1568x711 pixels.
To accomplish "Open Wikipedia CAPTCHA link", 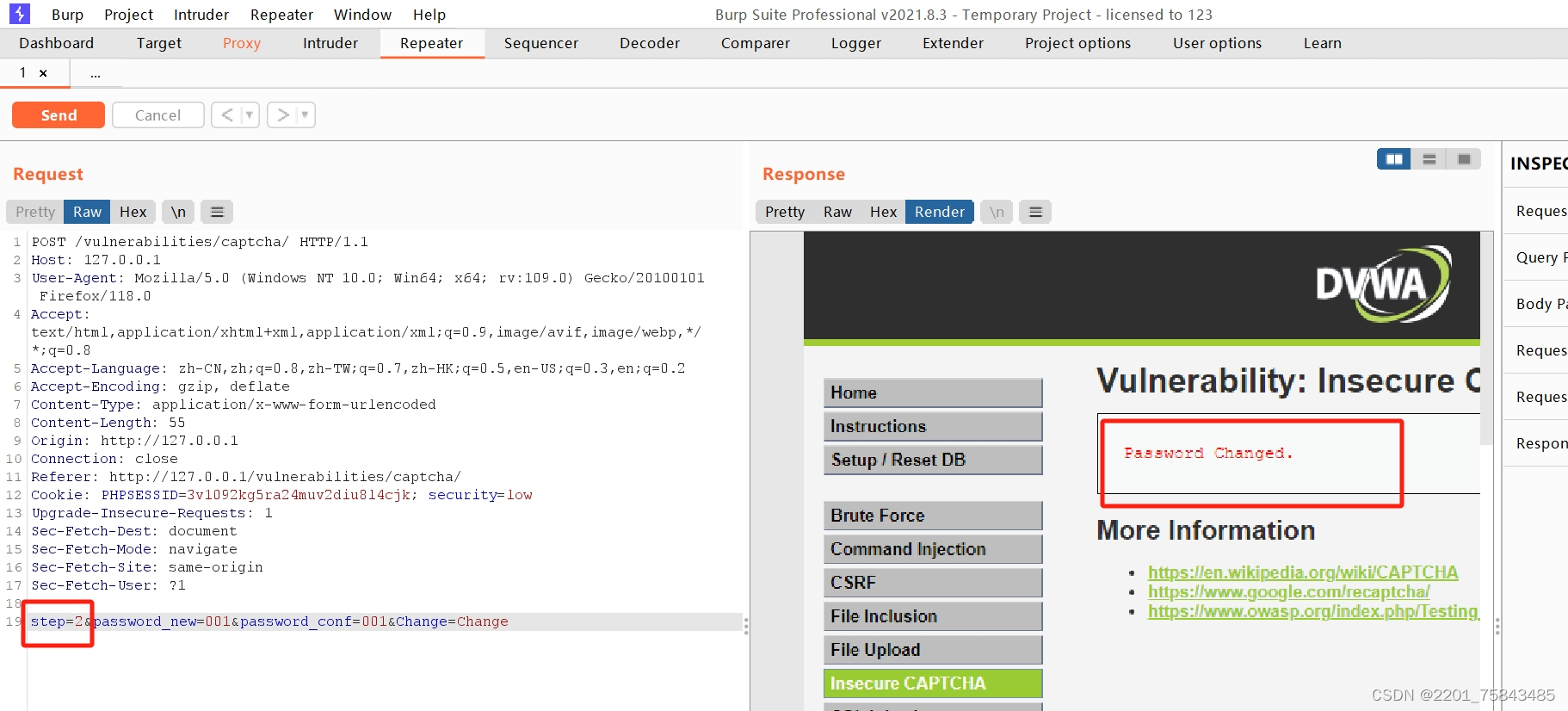I will [1303, 572].
